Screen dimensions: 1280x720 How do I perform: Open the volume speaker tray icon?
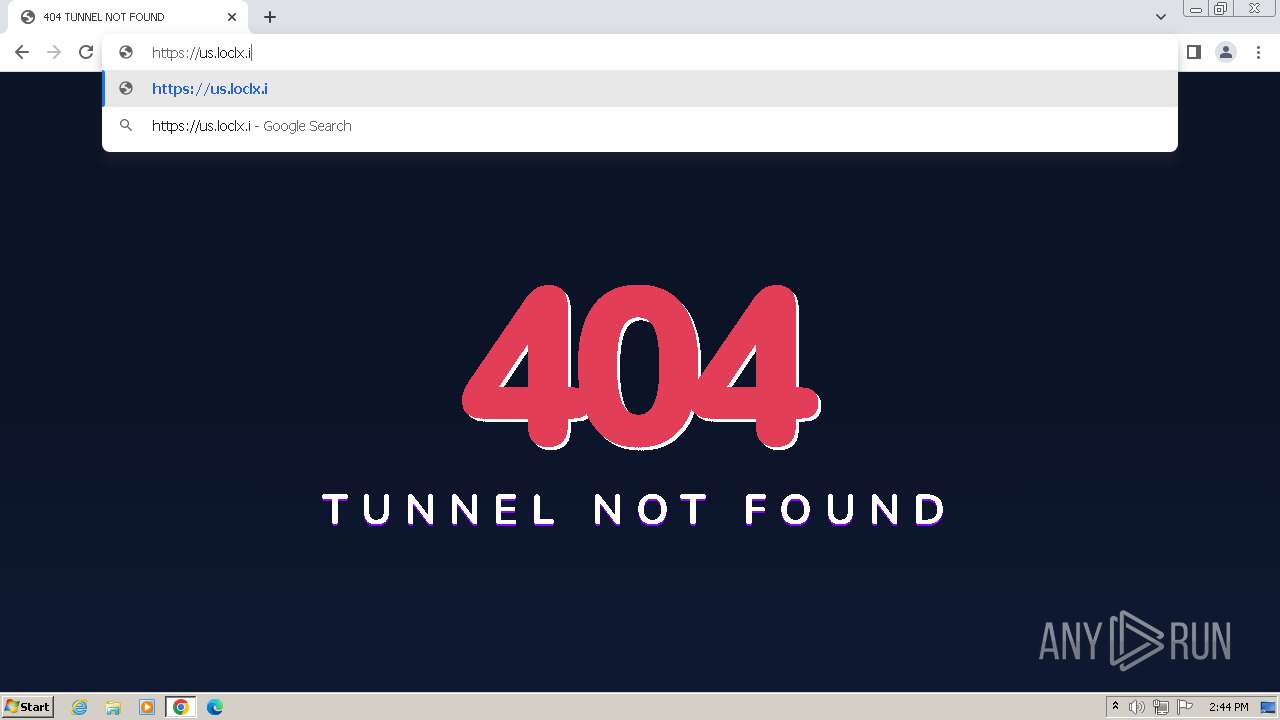(1137, 707)
